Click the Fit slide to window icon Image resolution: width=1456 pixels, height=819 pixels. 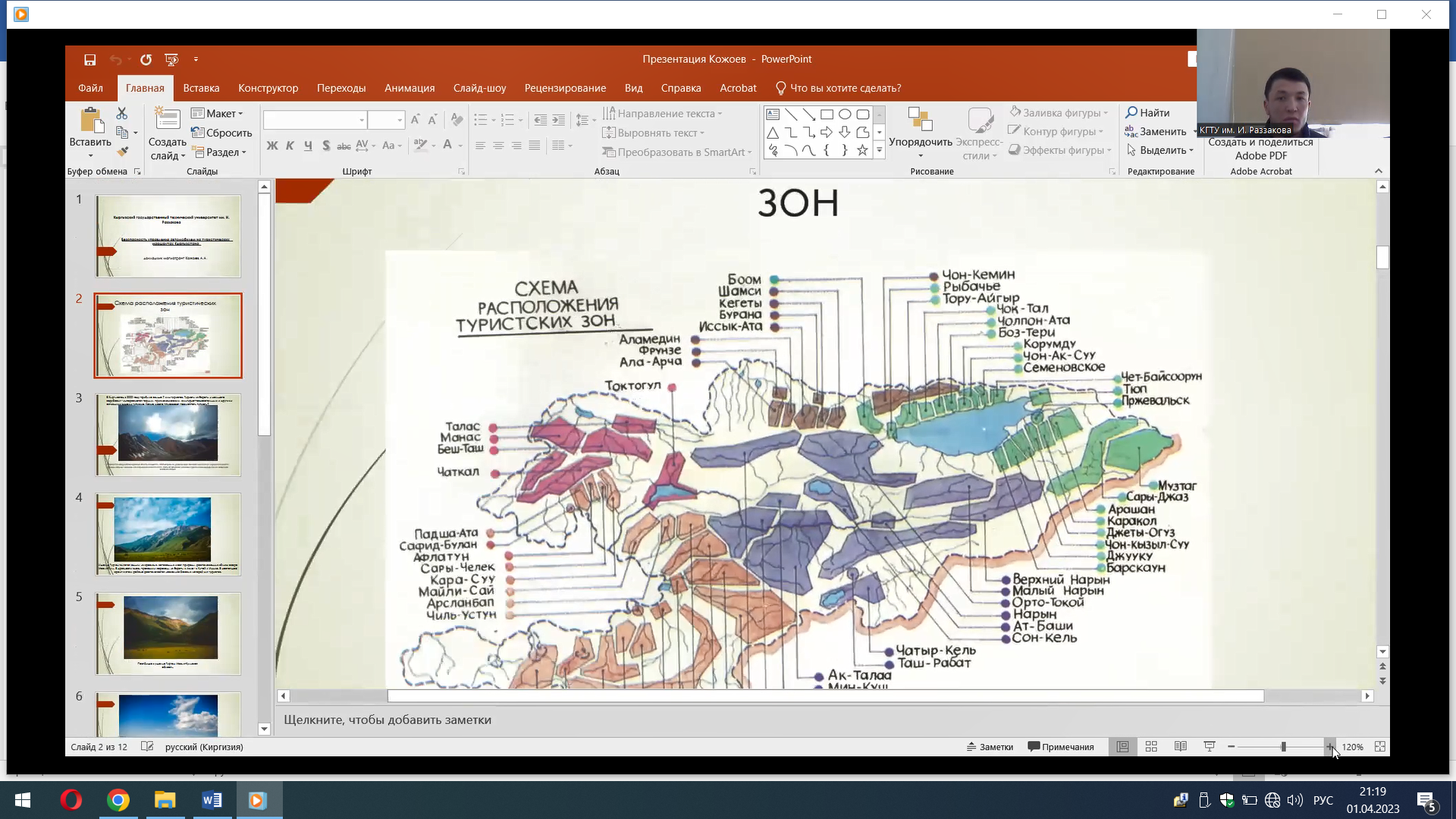(1380, 747)
